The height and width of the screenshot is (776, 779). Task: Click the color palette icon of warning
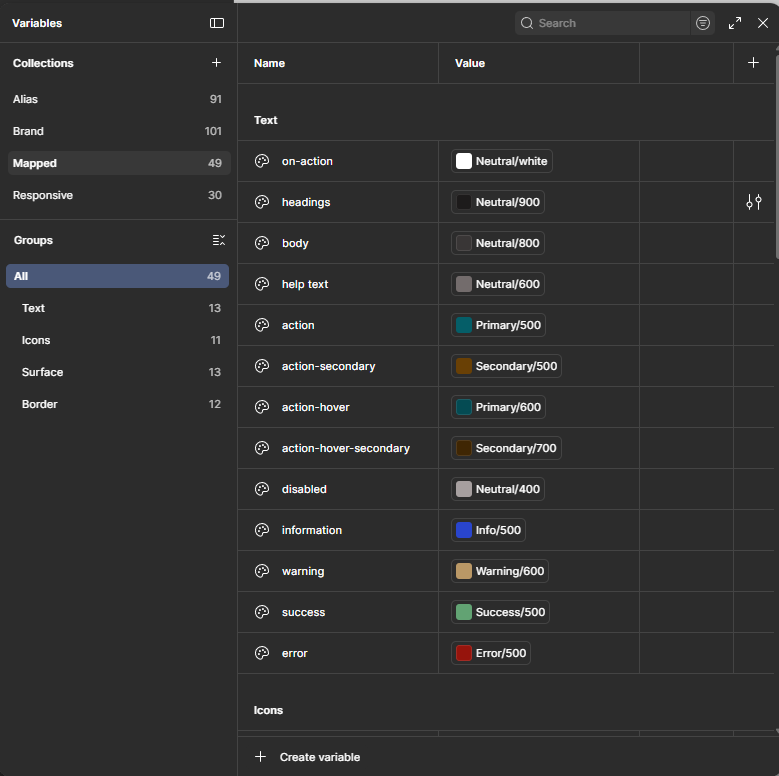click(262, 571)
